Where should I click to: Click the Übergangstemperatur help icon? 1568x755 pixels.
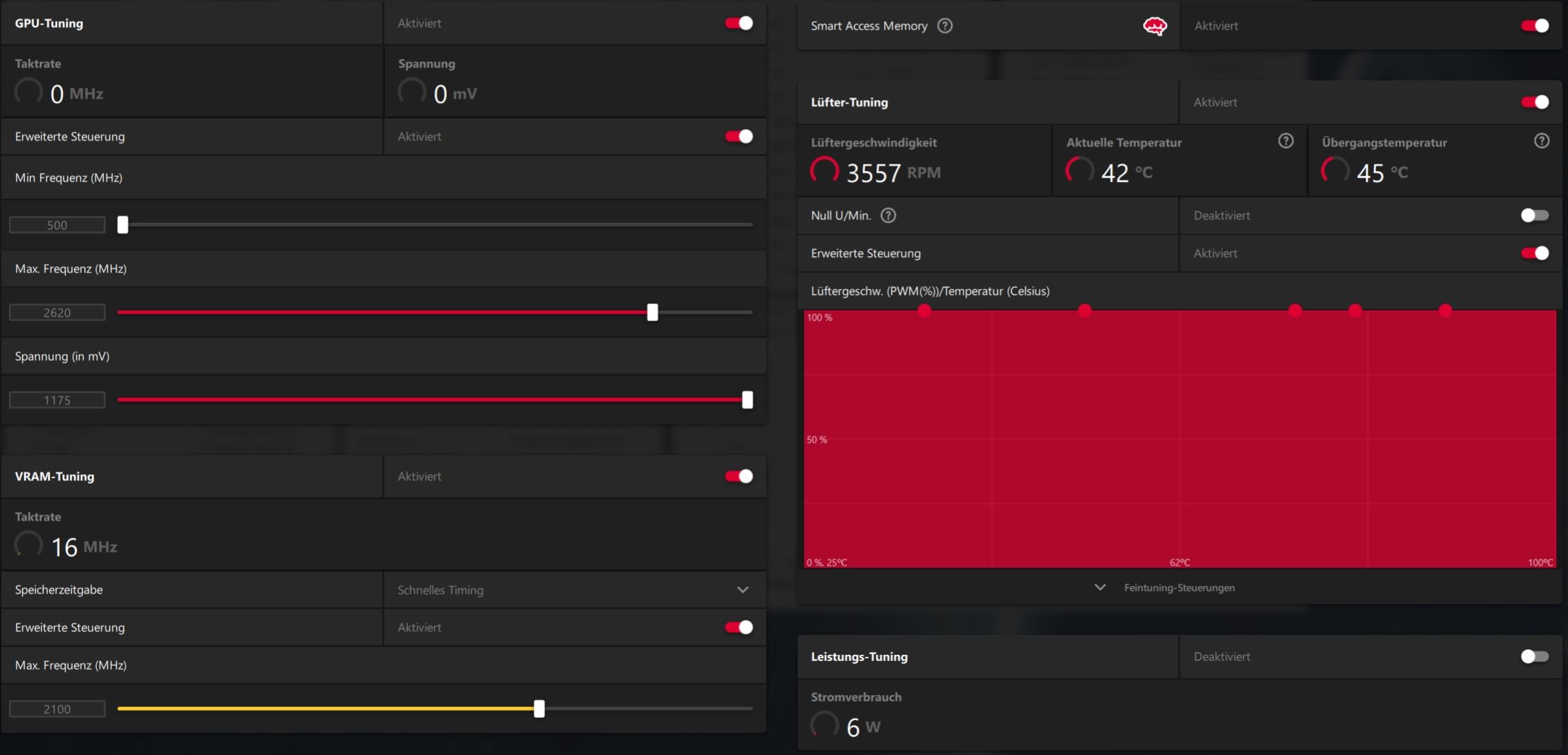[x=1541, y=141]
